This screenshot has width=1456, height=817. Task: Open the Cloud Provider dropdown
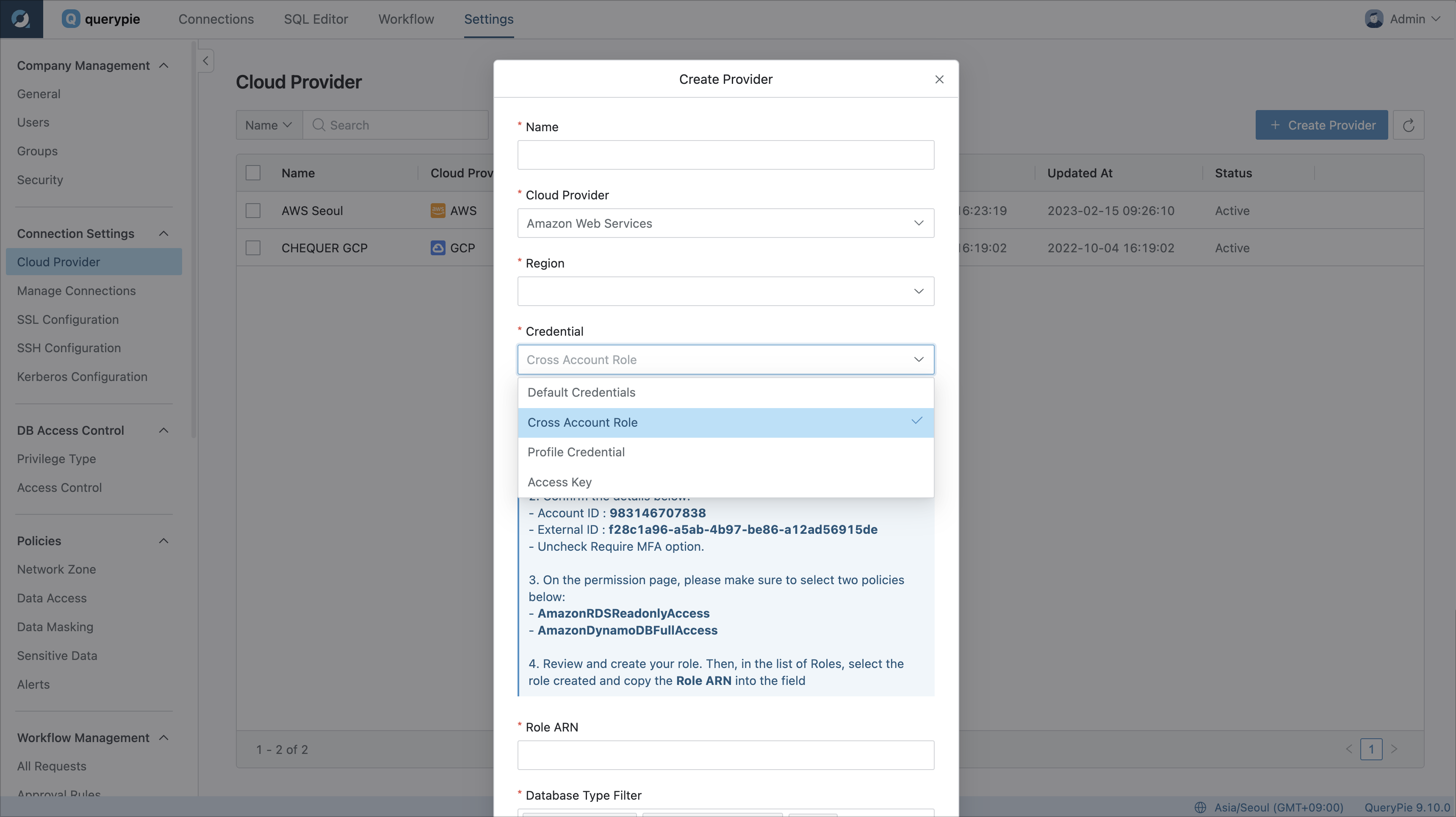[726, 223]
